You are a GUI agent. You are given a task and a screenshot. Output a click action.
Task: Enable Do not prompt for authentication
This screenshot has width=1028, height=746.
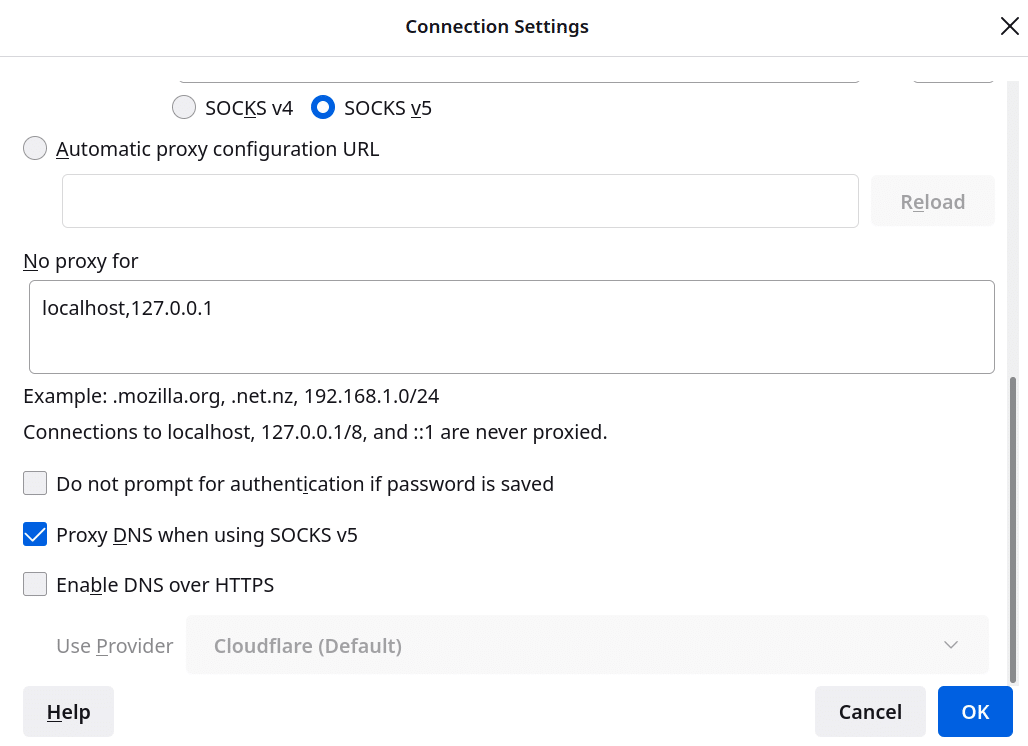click(x=36, y=484)
